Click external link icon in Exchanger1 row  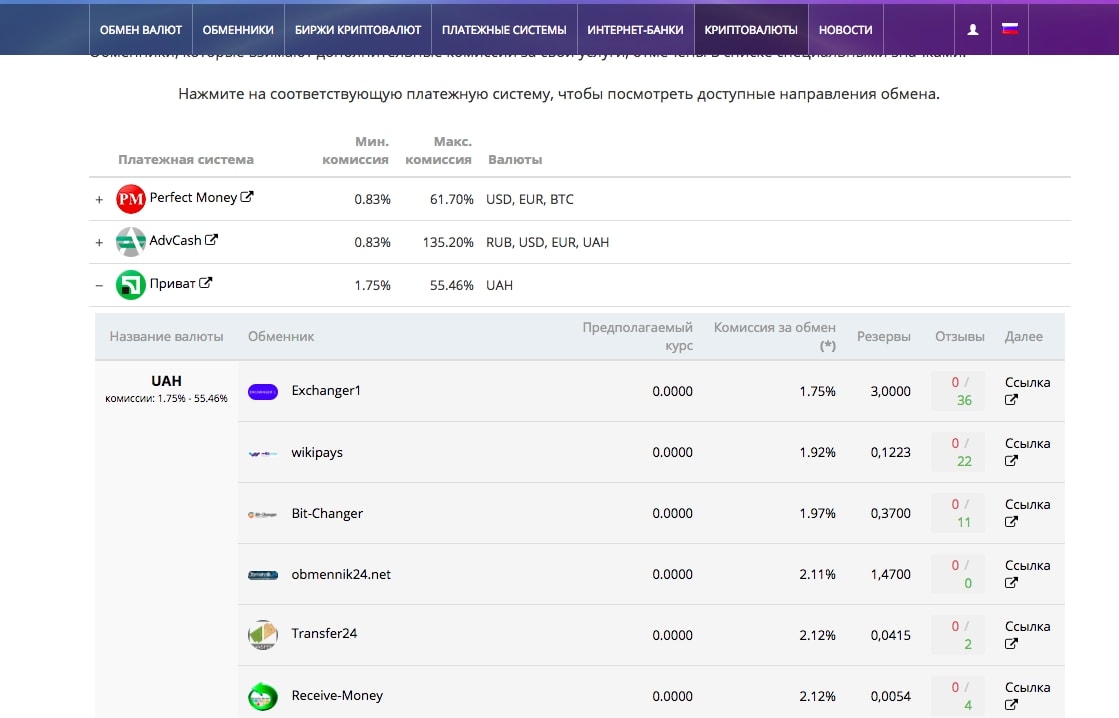click(1011, 400)
